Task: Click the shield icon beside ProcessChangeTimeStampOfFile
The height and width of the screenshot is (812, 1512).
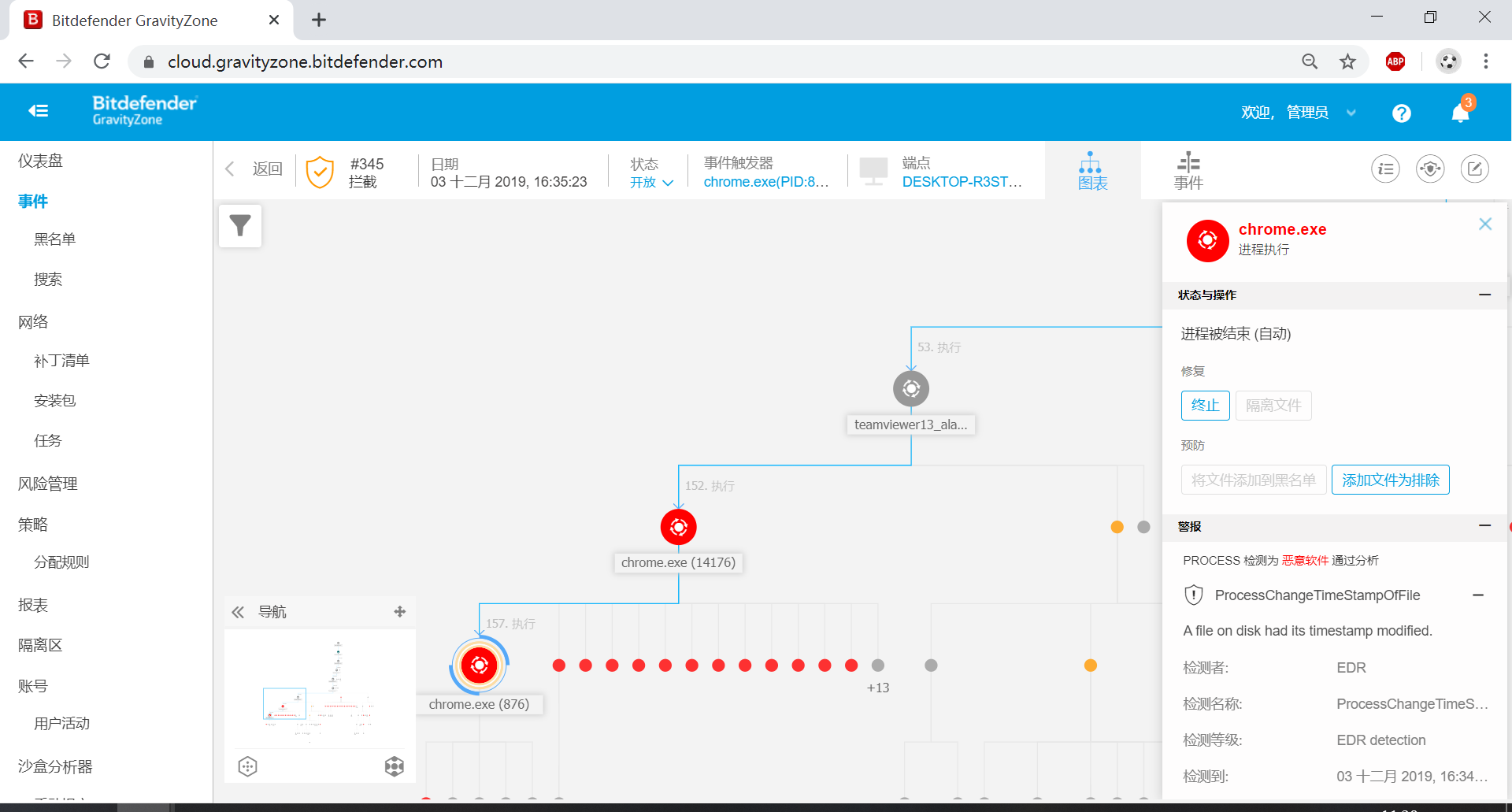Action: pos(1194,595)
